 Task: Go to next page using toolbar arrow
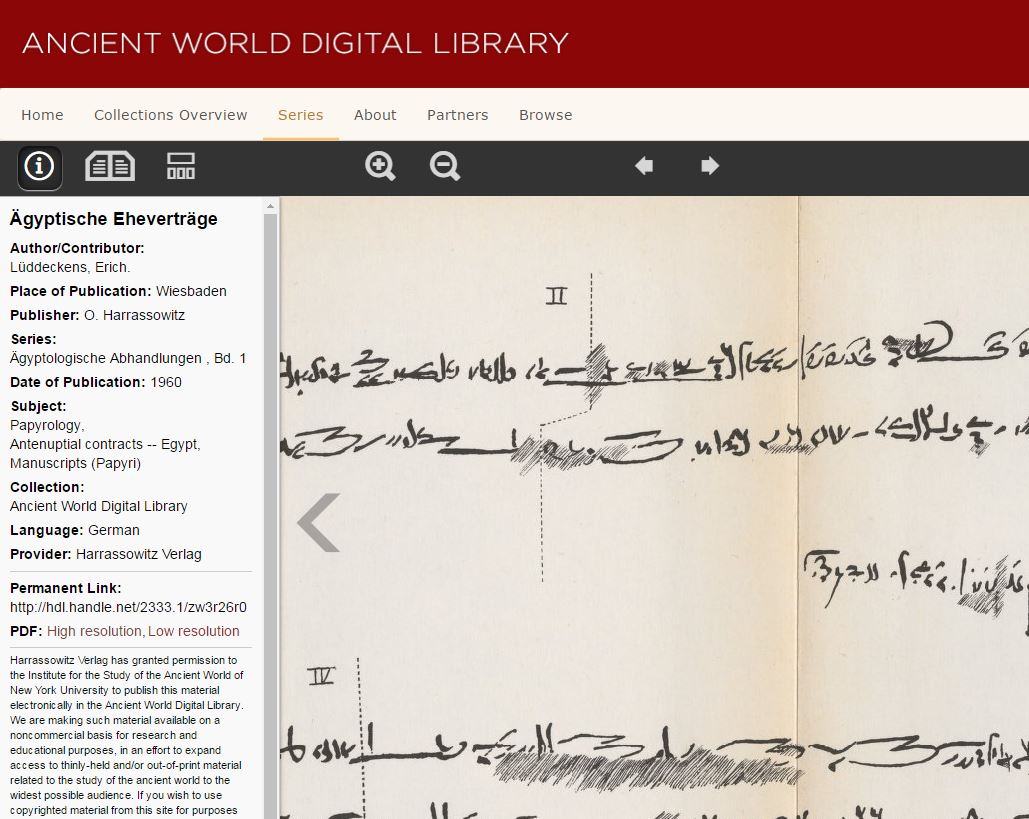[710, 166]
